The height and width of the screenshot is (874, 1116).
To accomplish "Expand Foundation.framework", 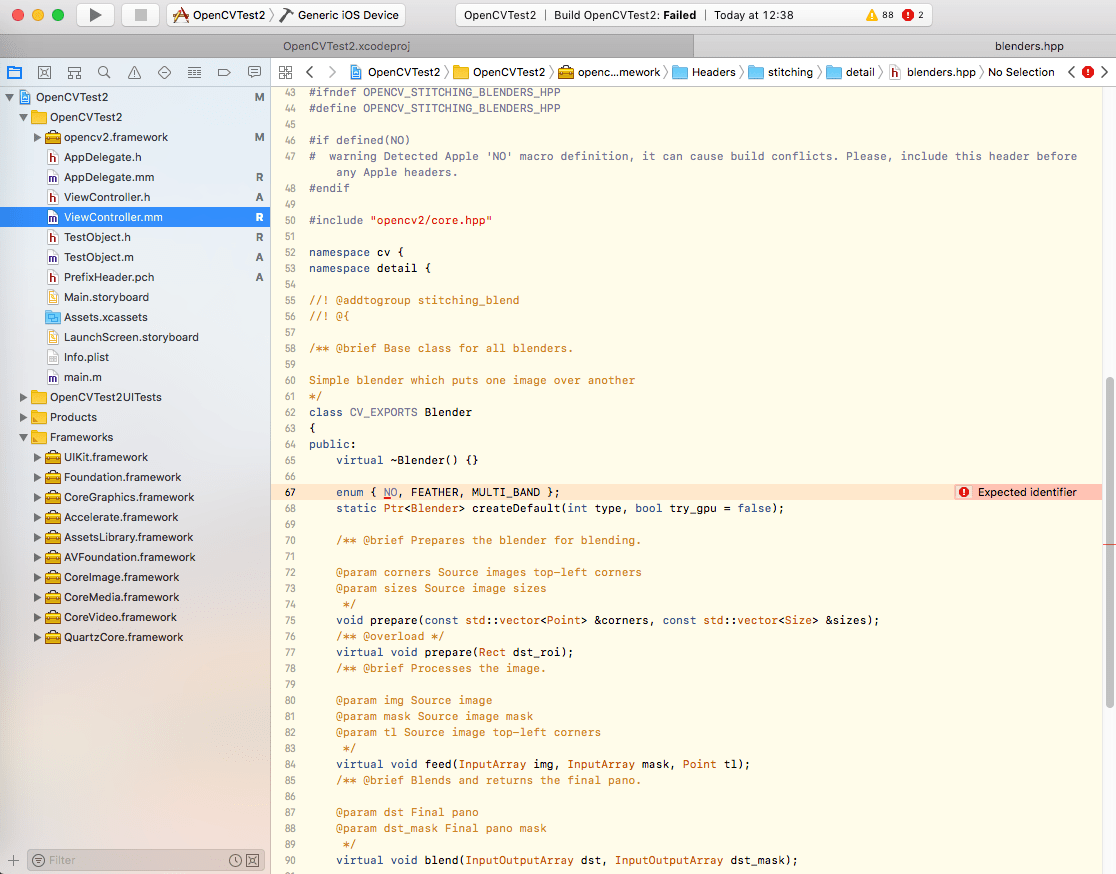I will 37,477.
